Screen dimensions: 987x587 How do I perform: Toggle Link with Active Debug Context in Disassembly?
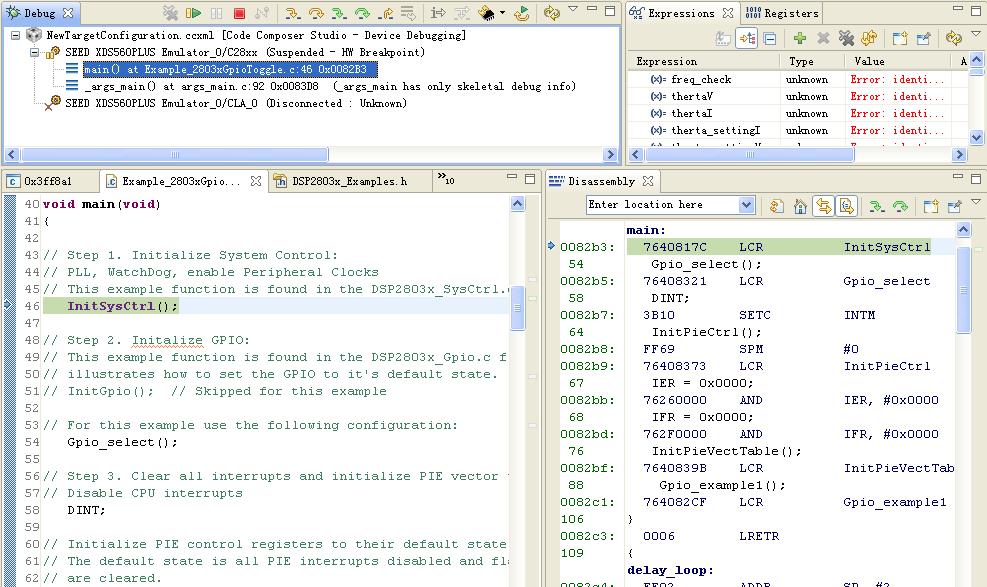click(x=823, y=206)
